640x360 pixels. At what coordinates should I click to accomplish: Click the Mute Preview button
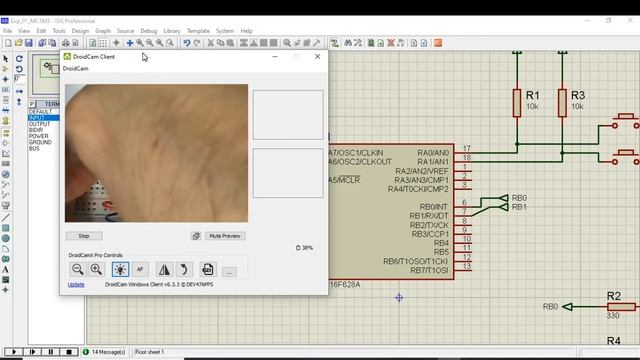[x=225, y=236]
